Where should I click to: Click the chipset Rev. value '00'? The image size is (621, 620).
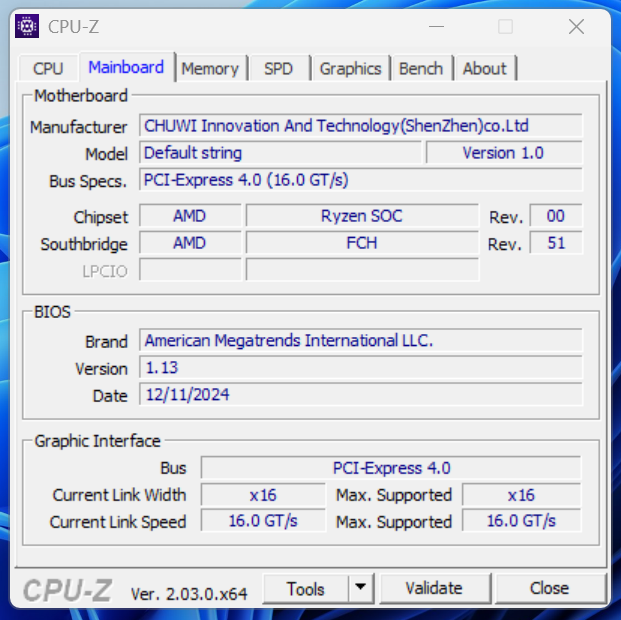tap(556, 216)
